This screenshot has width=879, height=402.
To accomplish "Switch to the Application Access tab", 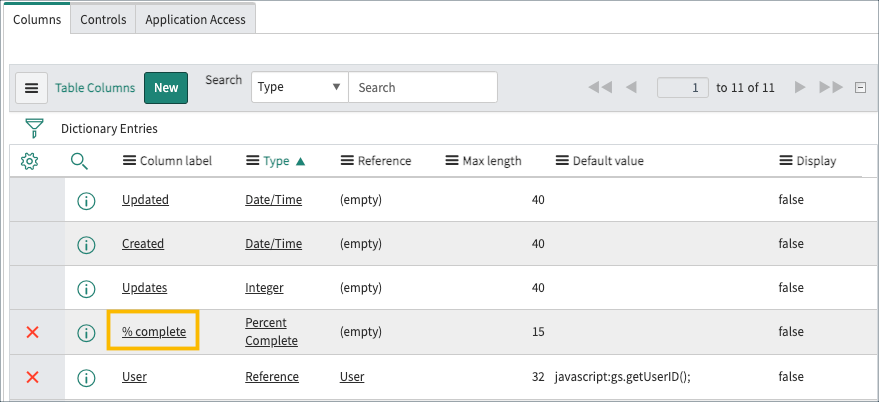I will 195,19.
